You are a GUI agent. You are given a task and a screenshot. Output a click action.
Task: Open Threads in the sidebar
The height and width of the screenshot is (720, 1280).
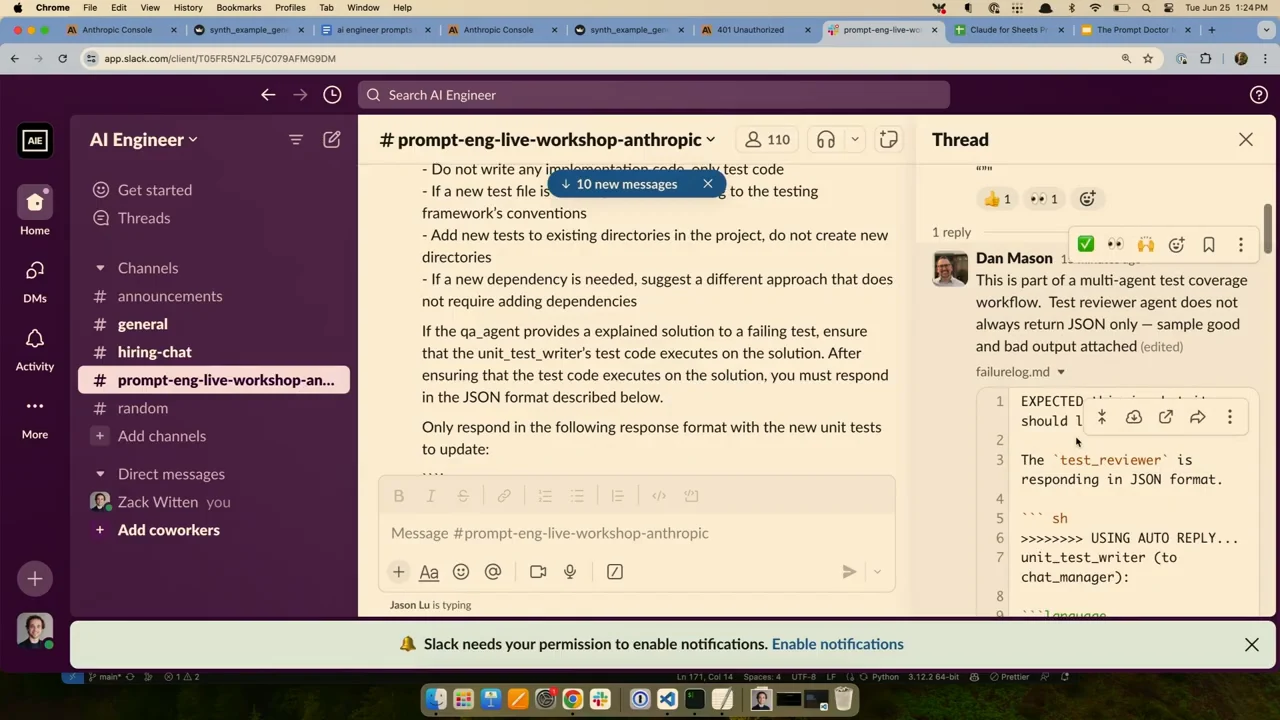pyautogui.click(x=144, y=218)
